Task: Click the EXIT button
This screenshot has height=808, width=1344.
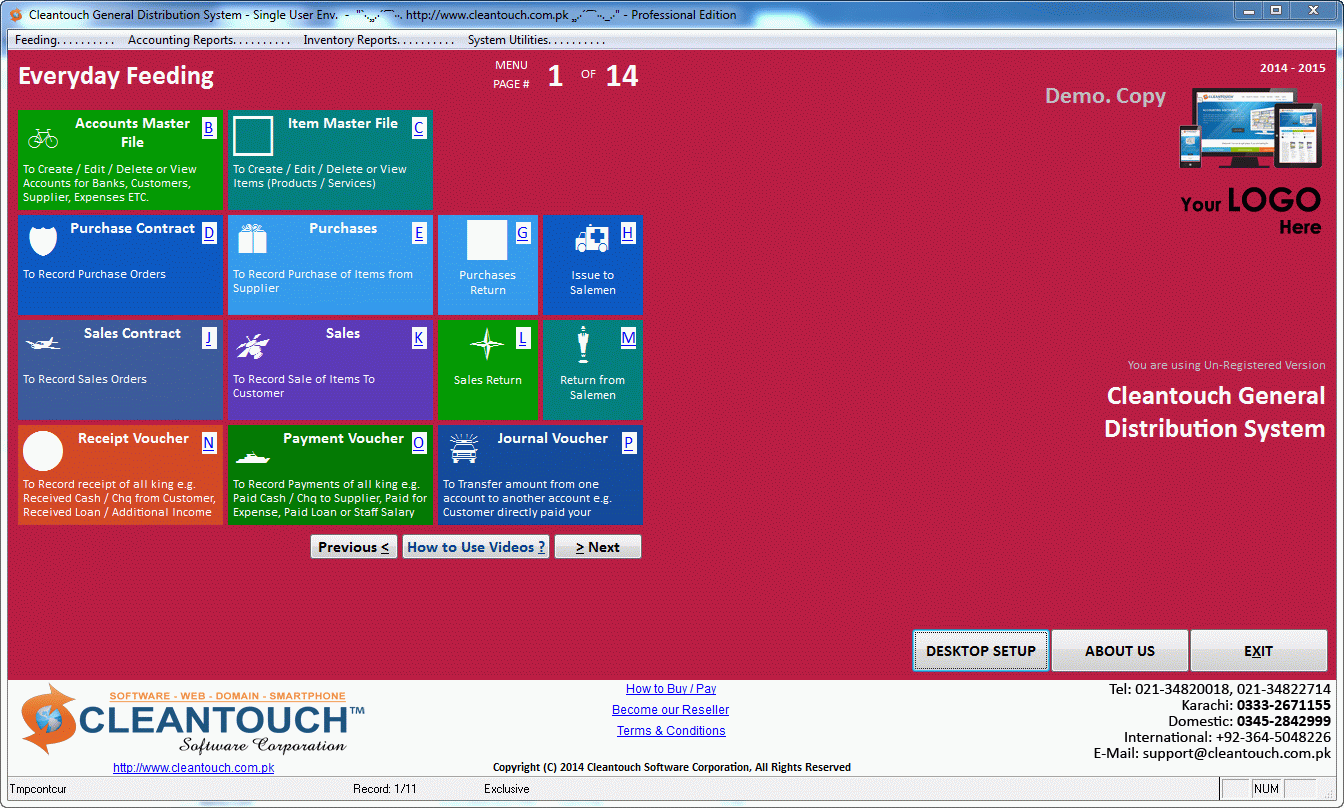Action: [1259, 651]
